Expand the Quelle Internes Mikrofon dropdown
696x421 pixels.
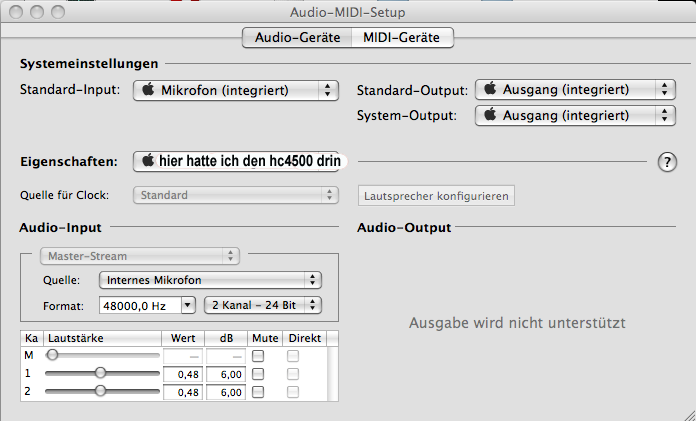(x=209, y=280)
